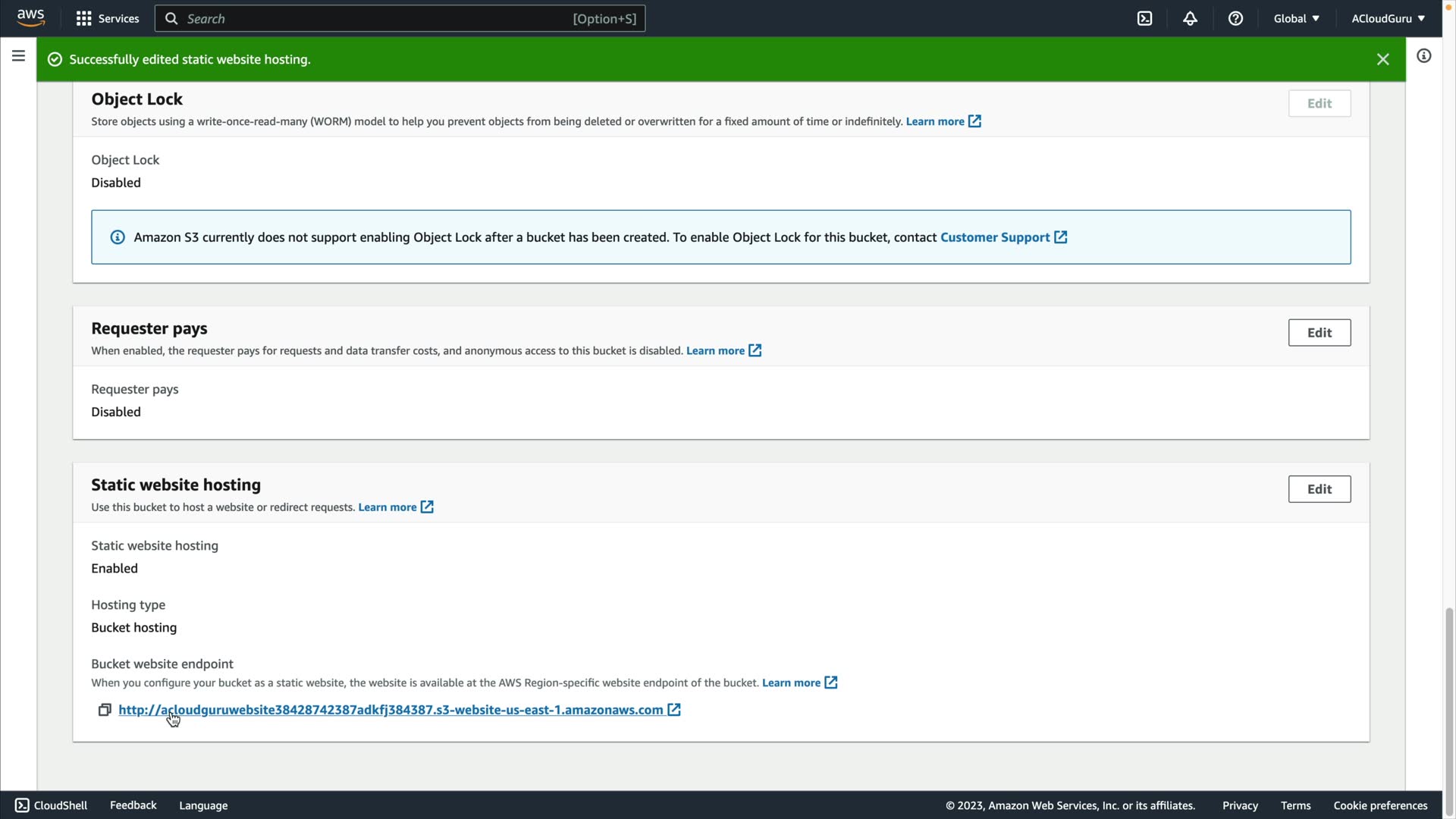The image size is (1456, 819).
Task: Click Edit for Requester pays
Action: [x=1319, y=333]
